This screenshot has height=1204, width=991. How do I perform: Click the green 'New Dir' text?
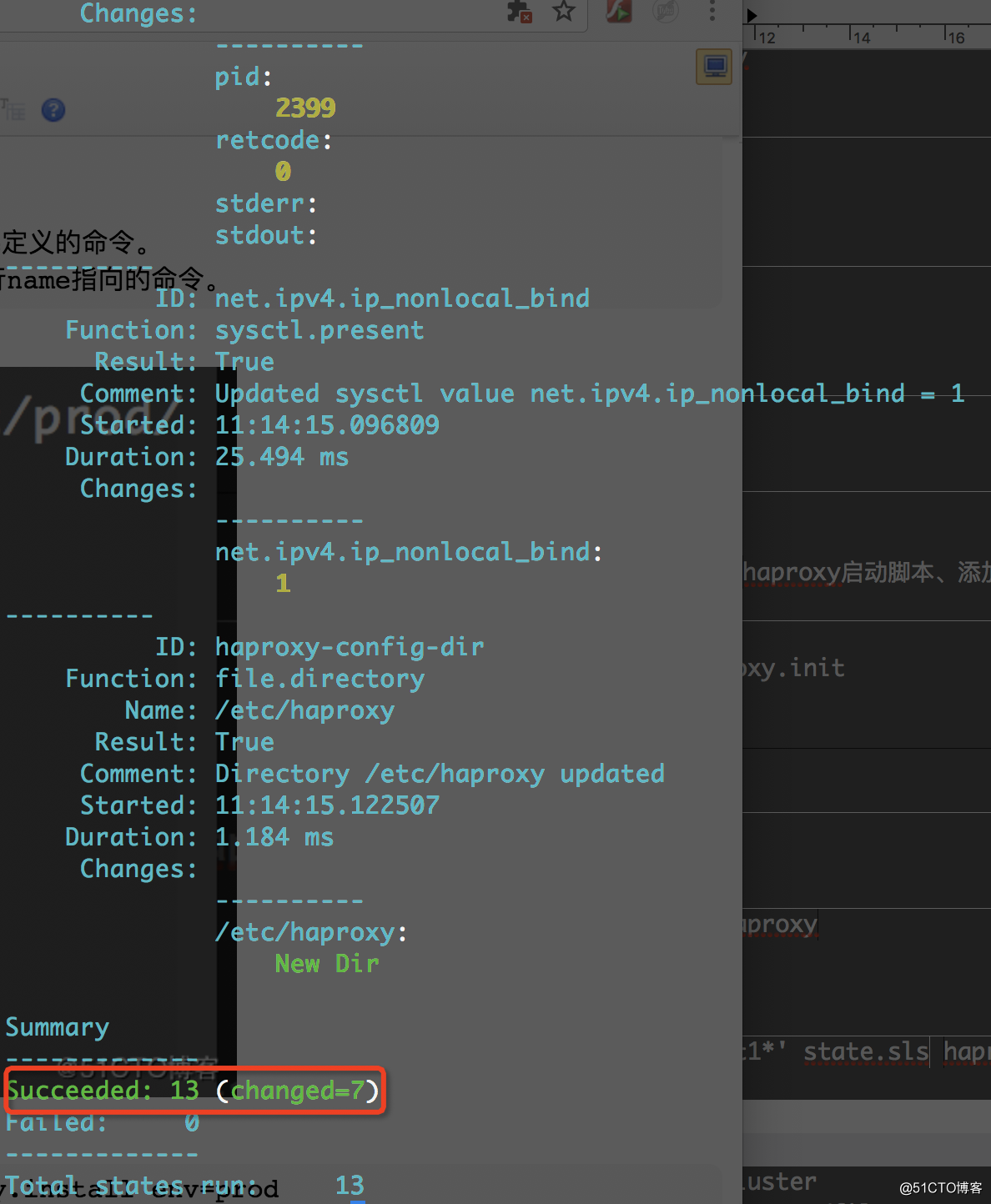pyautogui.click(x=327, y=964)
